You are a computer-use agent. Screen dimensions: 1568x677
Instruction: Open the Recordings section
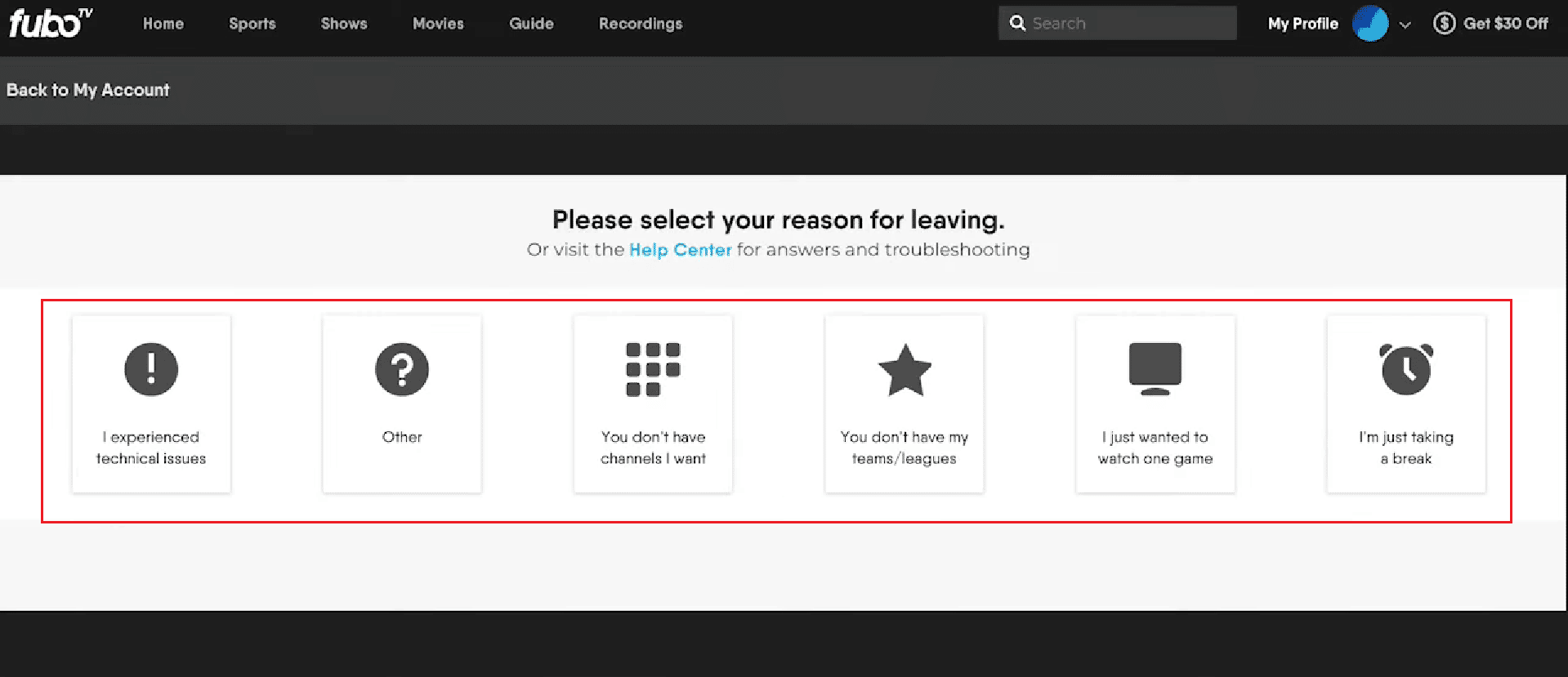coord(641,24)
